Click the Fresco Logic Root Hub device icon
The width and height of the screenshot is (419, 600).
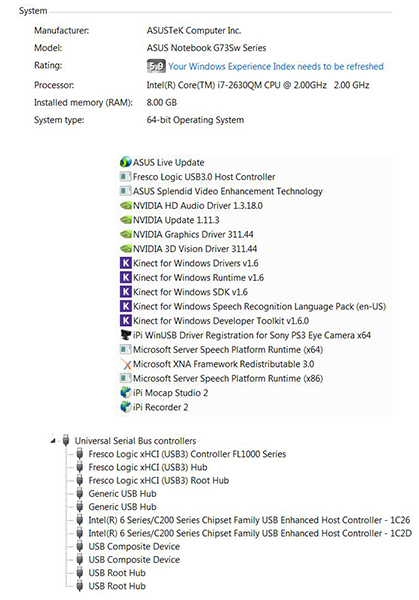point(80,480)
